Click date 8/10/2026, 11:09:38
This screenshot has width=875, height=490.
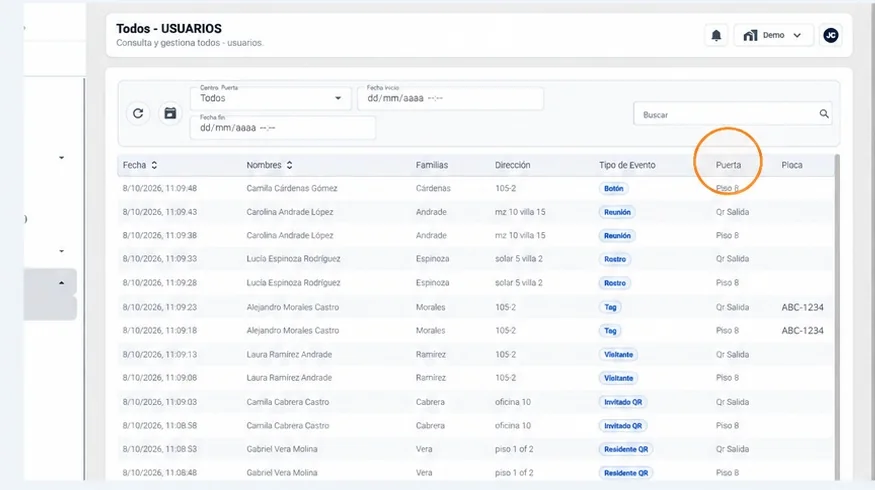(x=160, y=236)
